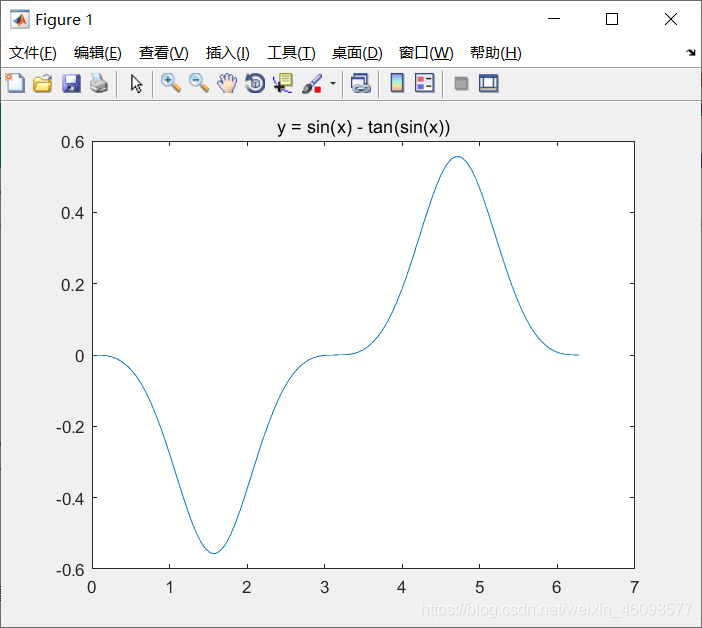Open the 文件(F) menu

click(33, 53)
